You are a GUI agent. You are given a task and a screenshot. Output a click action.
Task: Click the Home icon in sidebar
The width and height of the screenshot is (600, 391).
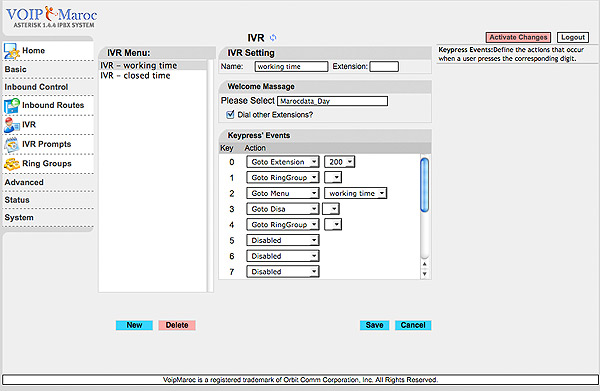pyautogui.click(x=11, y=51)
